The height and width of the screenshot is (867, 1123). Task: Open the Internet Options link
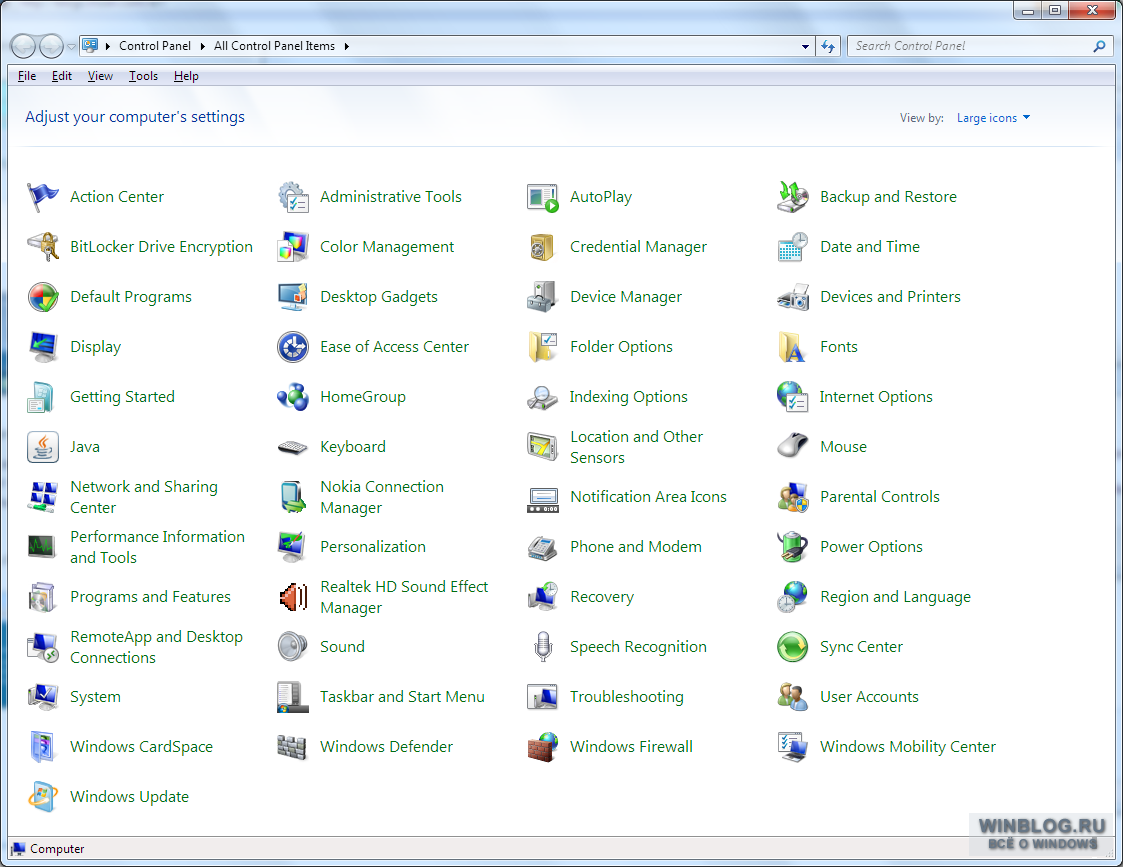tap(876, 397)
